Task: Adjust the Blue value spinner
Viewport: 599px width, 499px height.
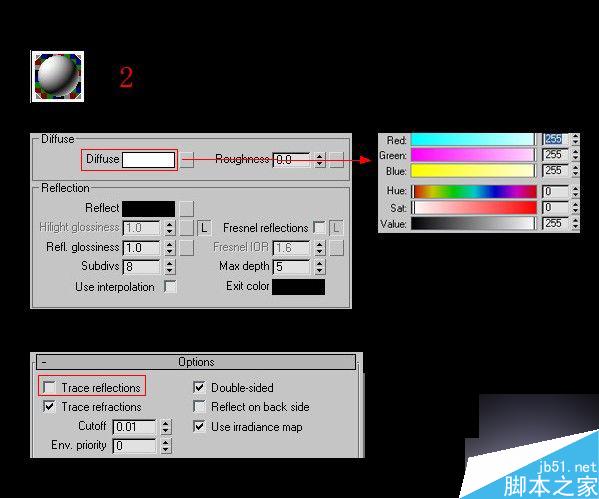Action: coord(575,171)
